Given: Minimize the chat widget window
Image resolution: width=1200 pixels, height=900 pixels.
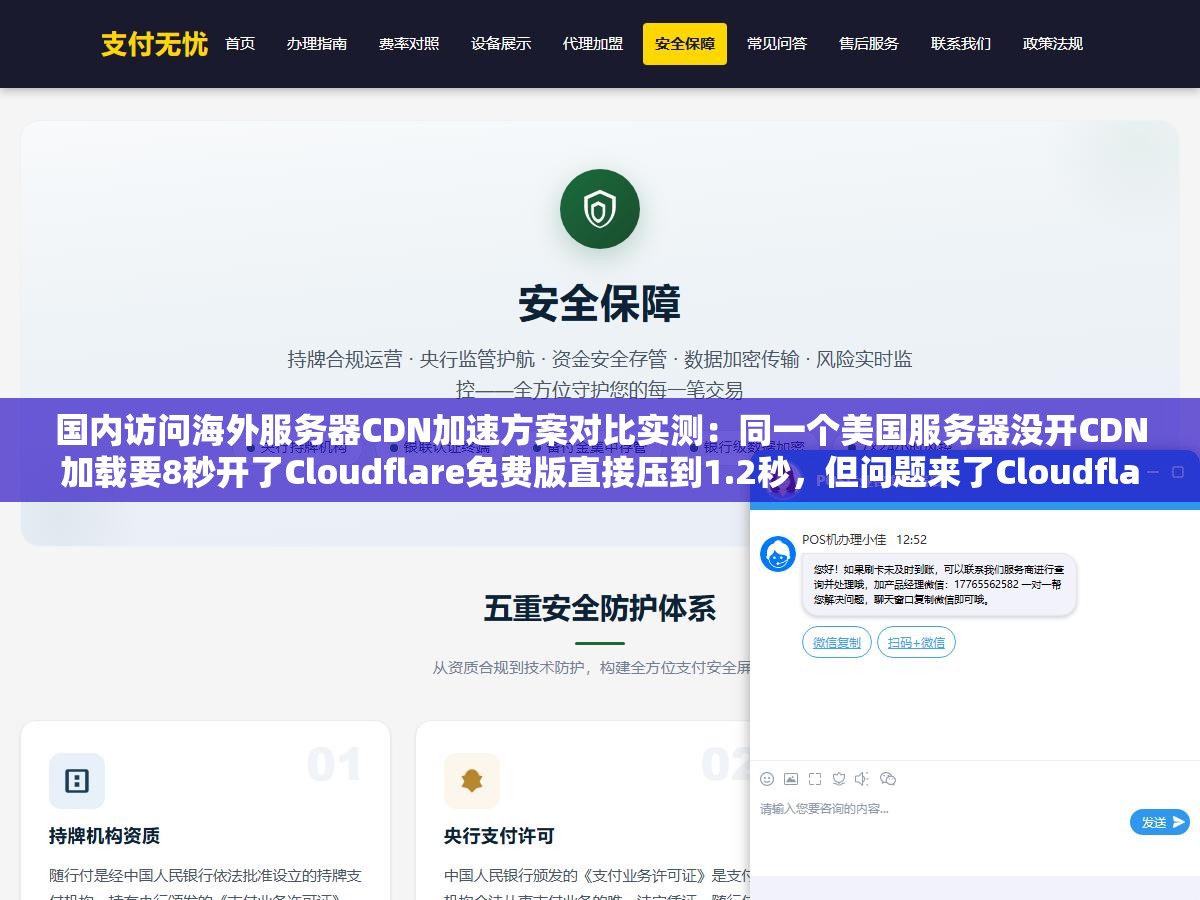Looking at the screenshot, I should [x=1151, y=470].
